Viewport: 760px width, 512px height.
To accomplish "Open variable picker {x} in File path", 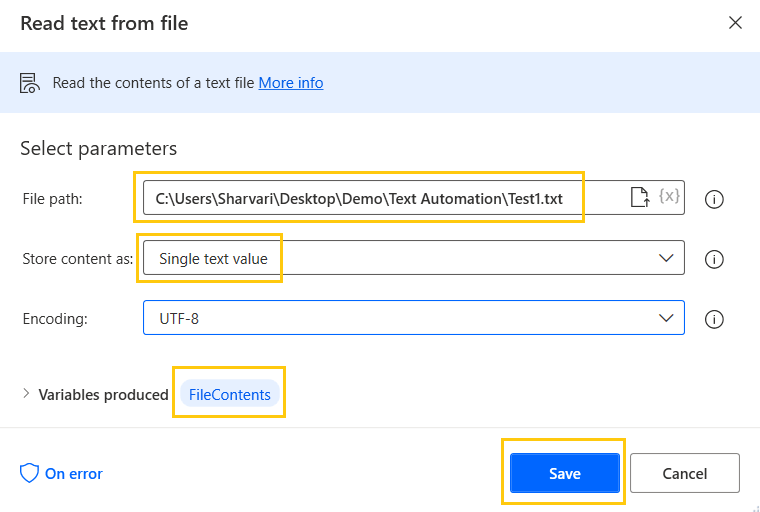I will click(669, 196).
